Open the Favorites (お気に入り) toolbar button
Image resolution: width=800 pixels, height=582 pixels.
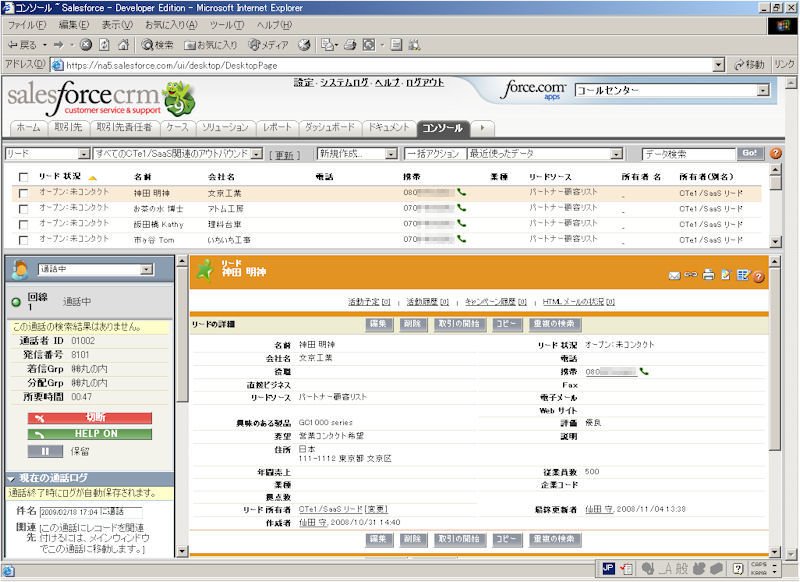coord(211,45)
